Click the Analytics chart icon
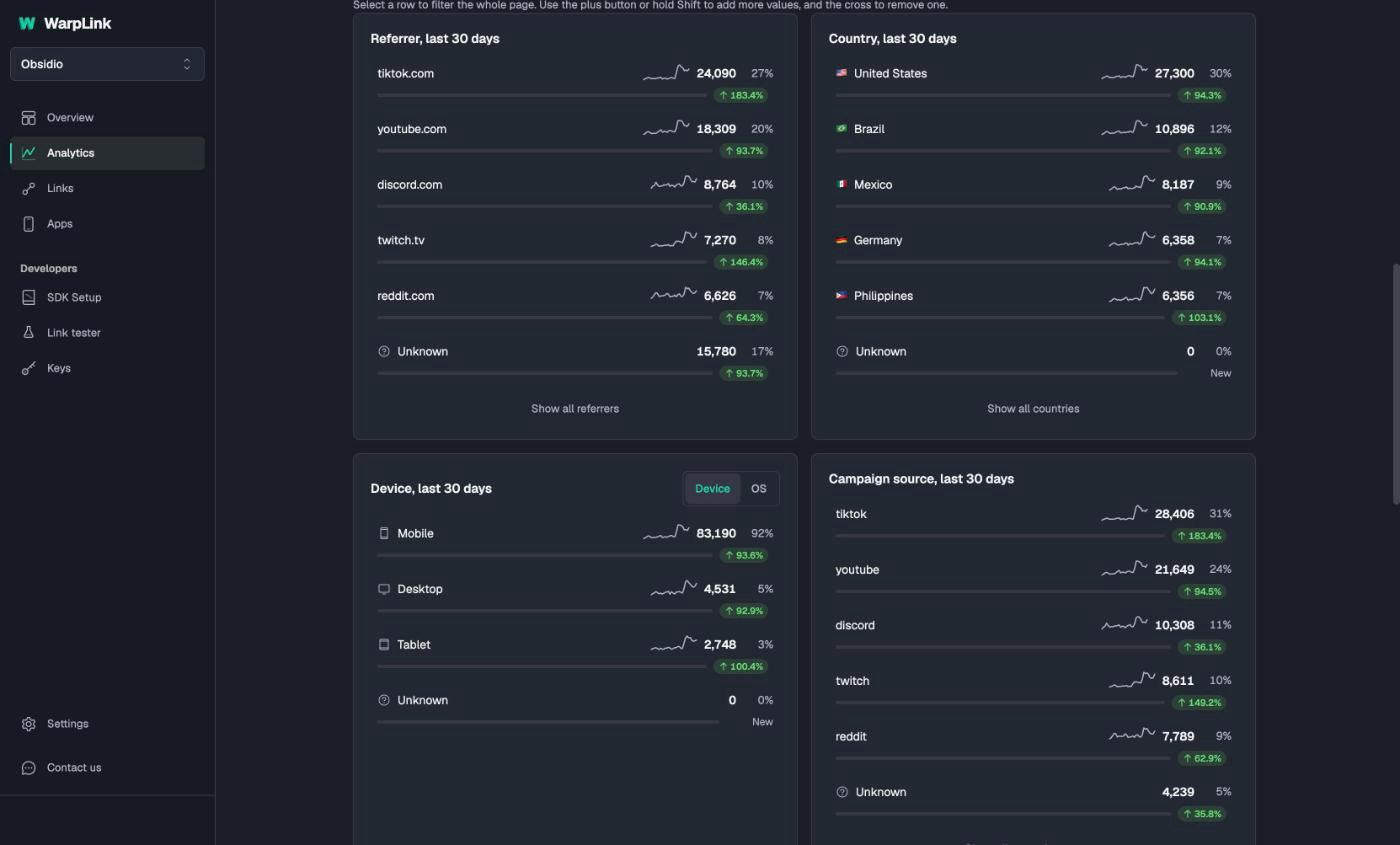 (x=28, y=153)
